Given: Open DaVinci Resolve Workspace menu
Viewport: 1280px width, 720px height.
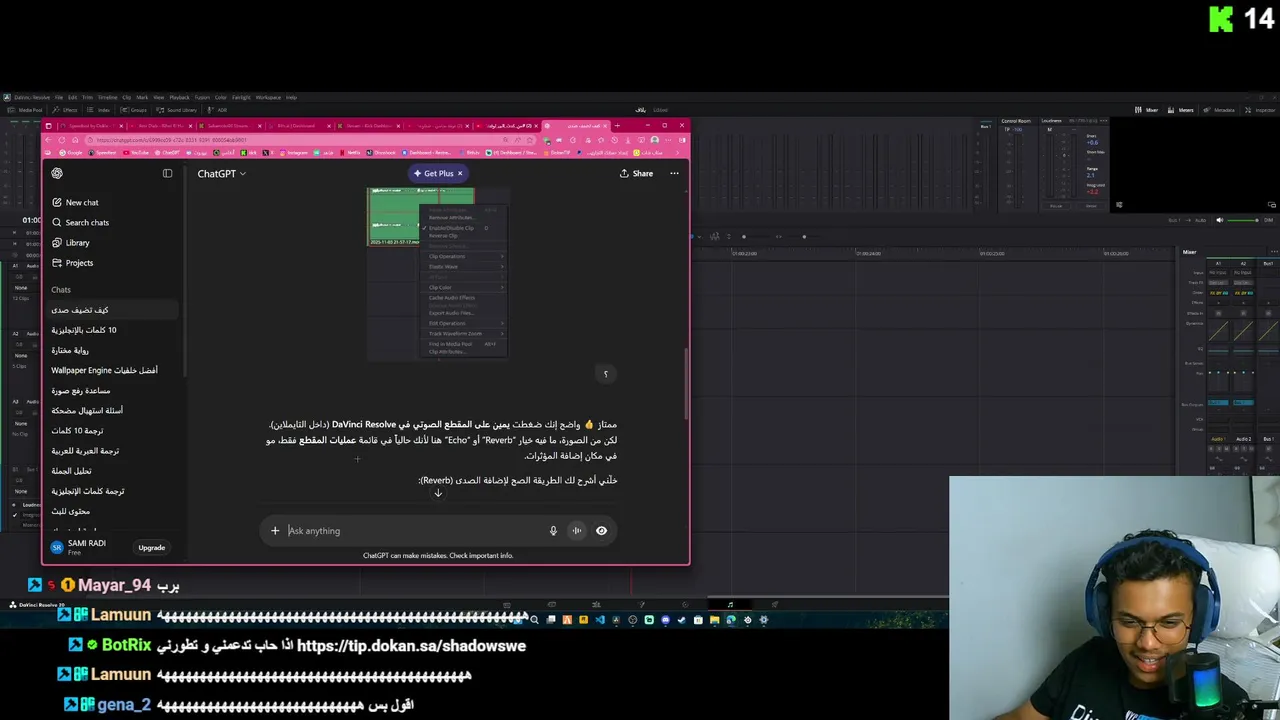Looking at the screenshot, I should (x=268, y=97).
